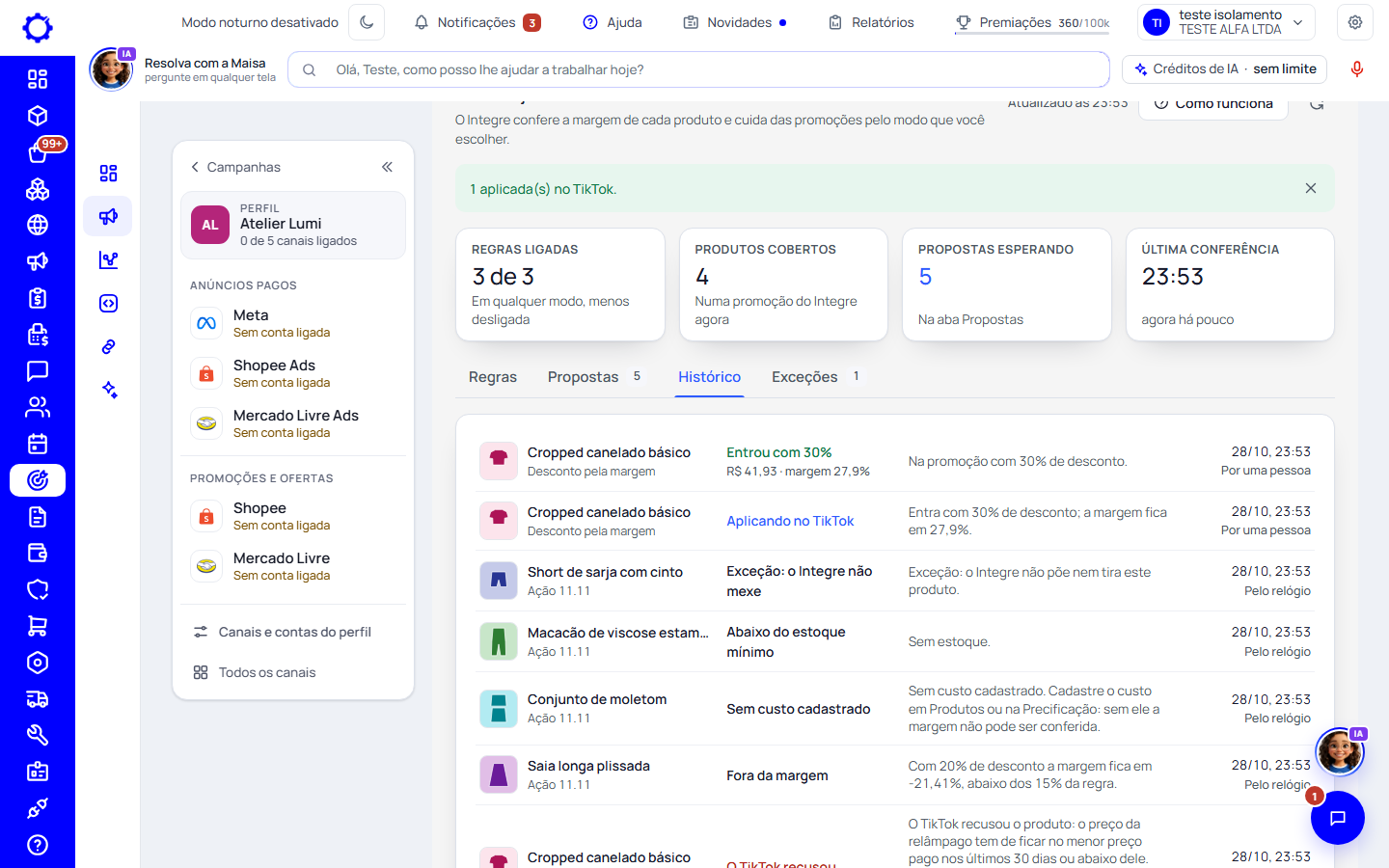Open the Créditos de IA button
This screenshot has height=868, width=1389.
pos(1225,69)
